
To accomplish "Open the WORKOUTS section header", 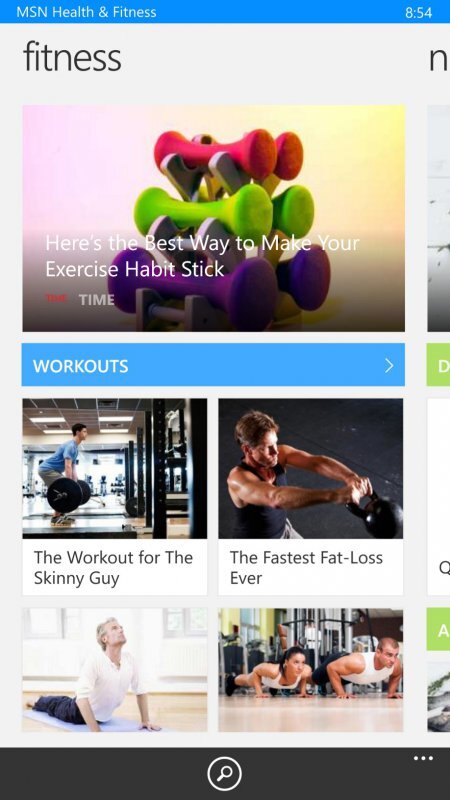I will pyautogui.click(x=213, y=365).
